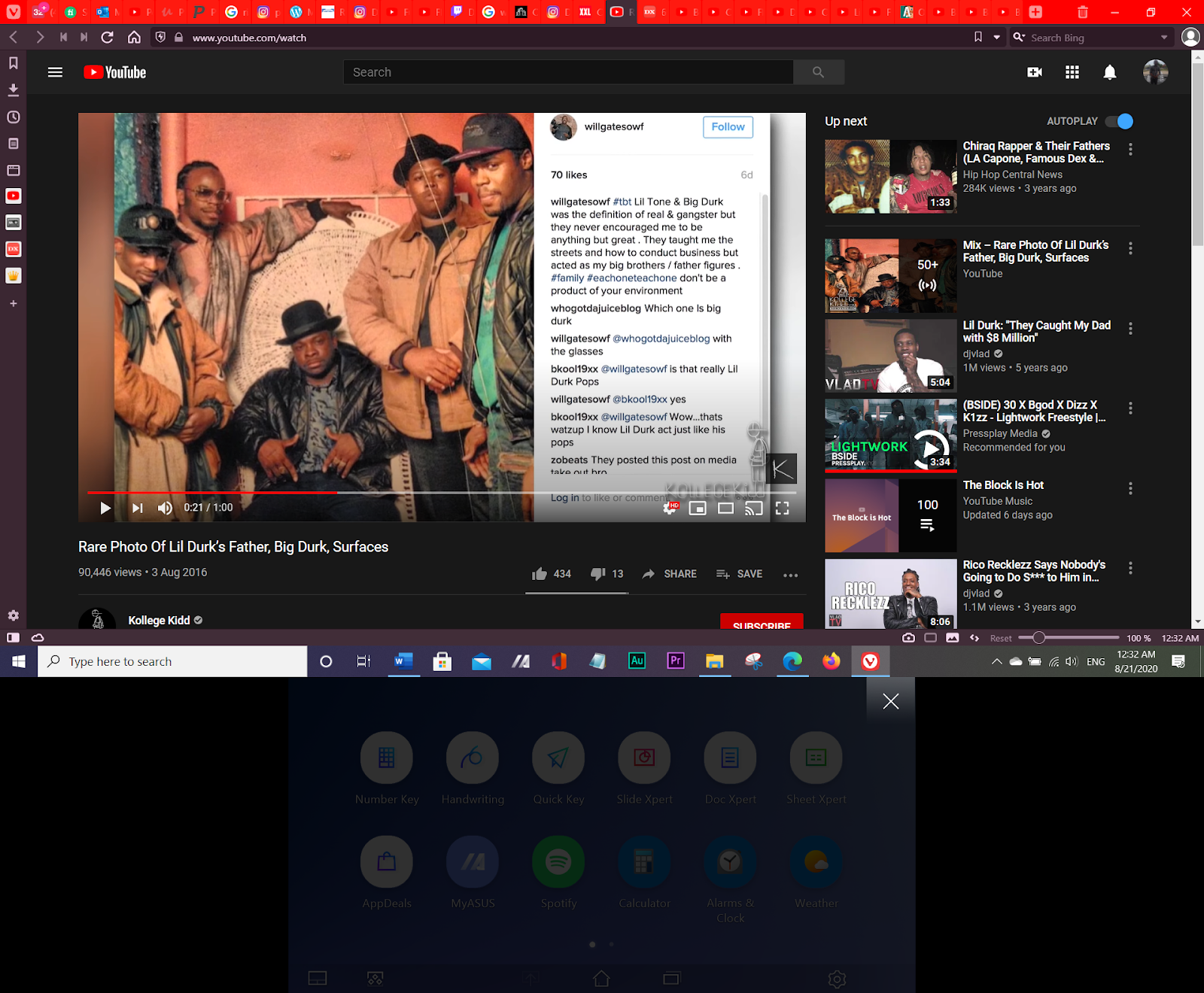The height and width of the screenshot is (993, 1204).
Task: Turn off the Autoplay switch
Action: coord(1119,121)
